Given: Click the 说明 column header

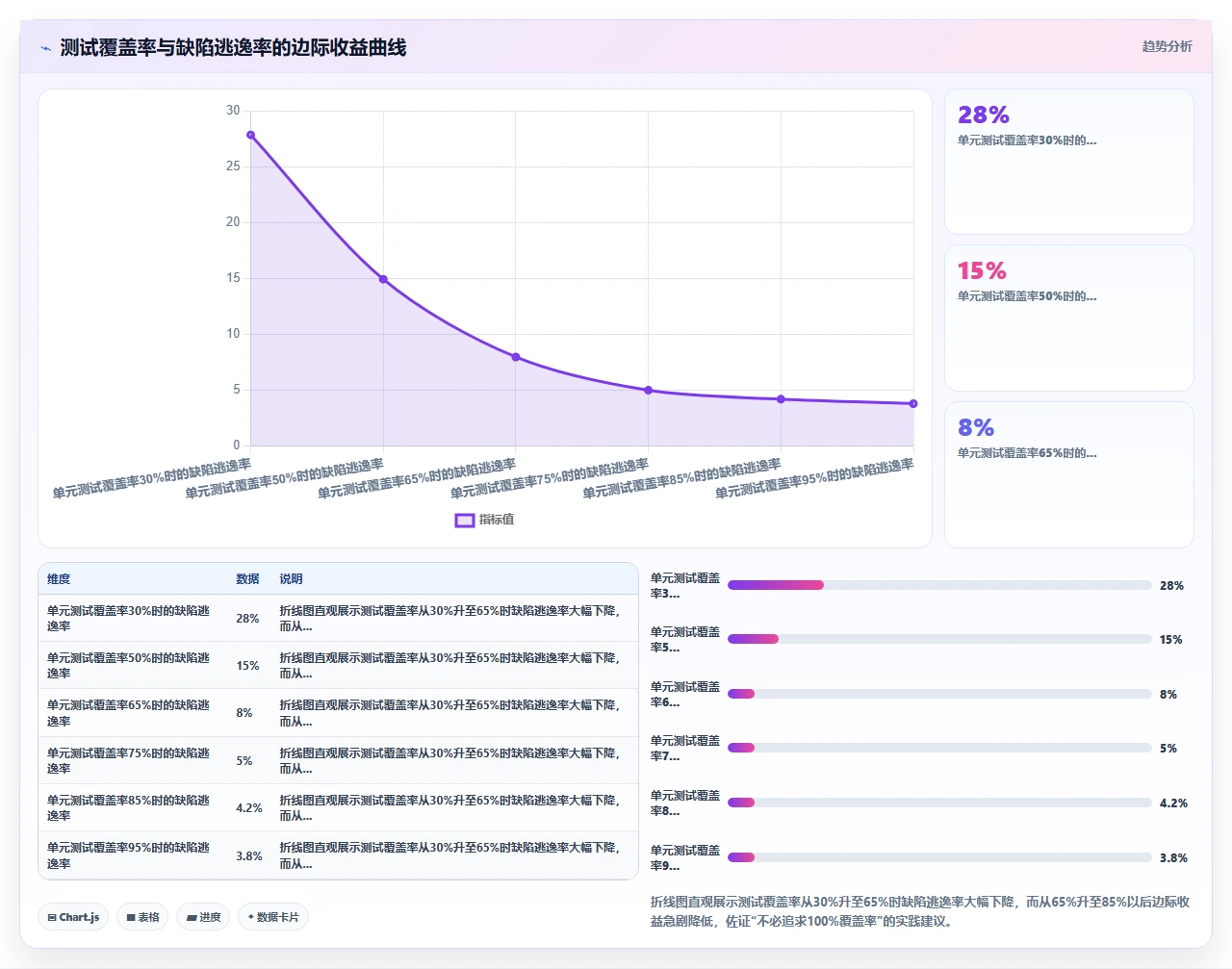Looking at the screenshot, I should [x=291, y=579].
